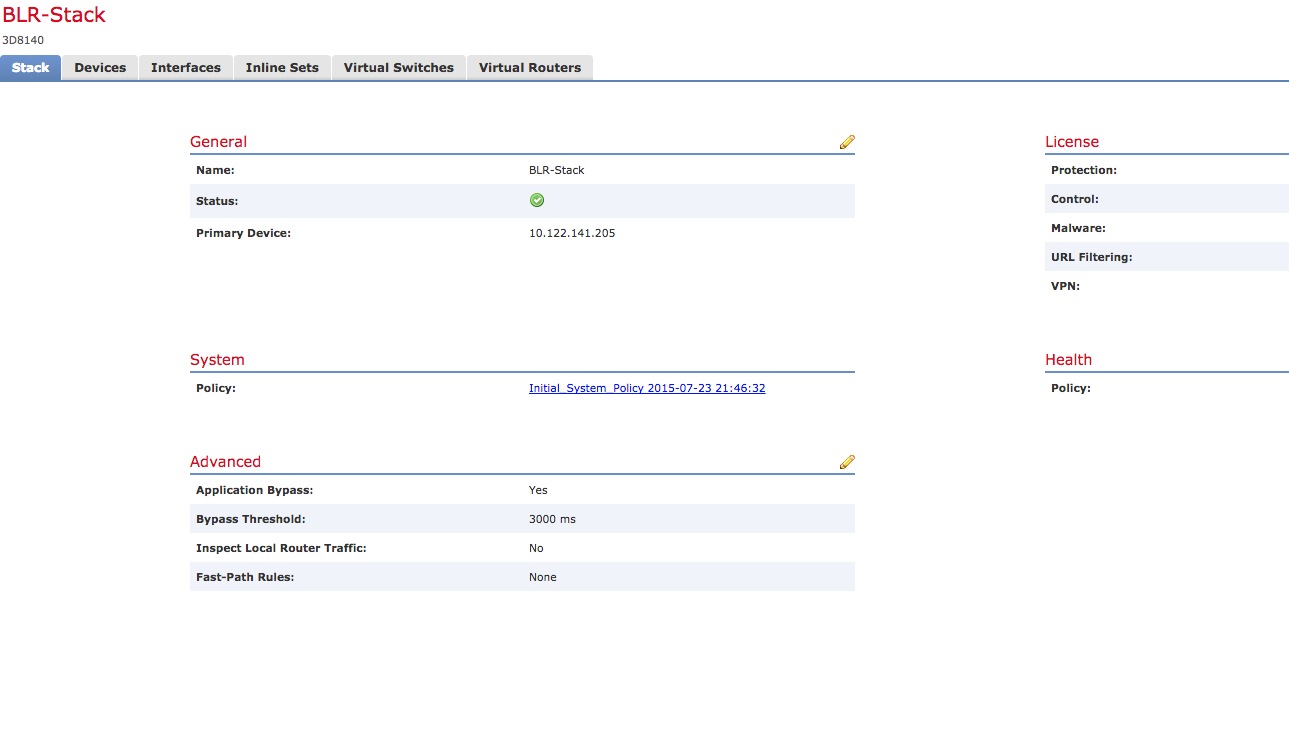Open the Devices tab
1289x729 pixels.
100,68
